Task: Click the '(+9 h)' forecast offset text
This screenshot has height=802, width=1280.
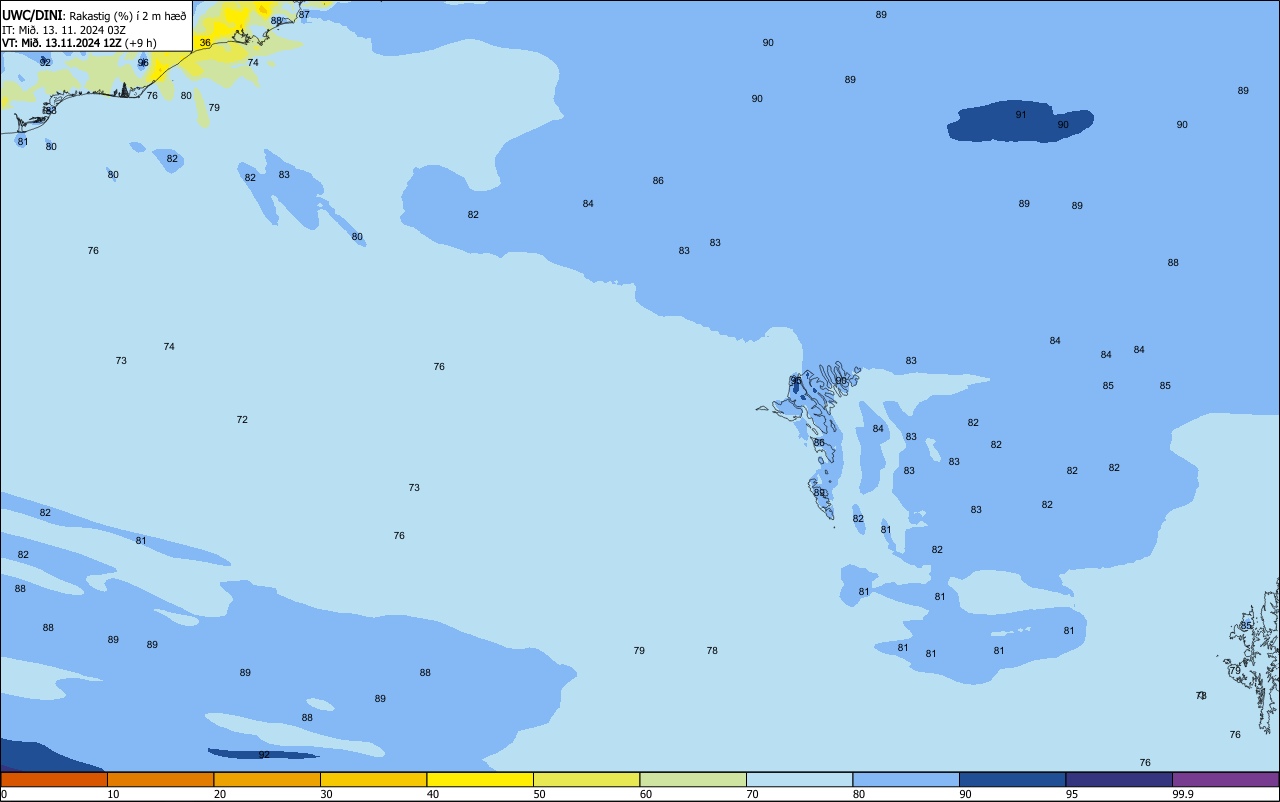Action: click(141, 43)
